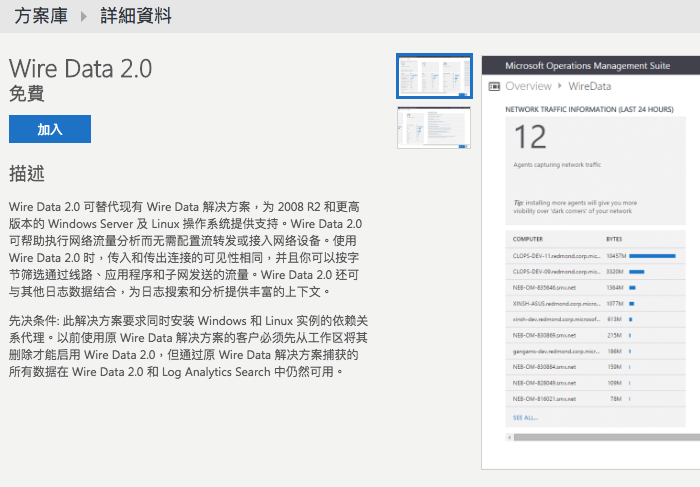Click the 3320M bytes bar
Viewport: 700px width, 487px height.
click(x=637, y=271)
